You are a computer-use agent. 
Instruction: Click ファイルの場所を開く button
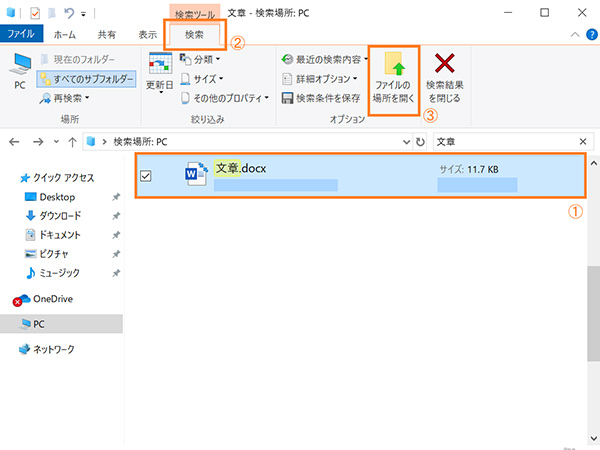394,80
